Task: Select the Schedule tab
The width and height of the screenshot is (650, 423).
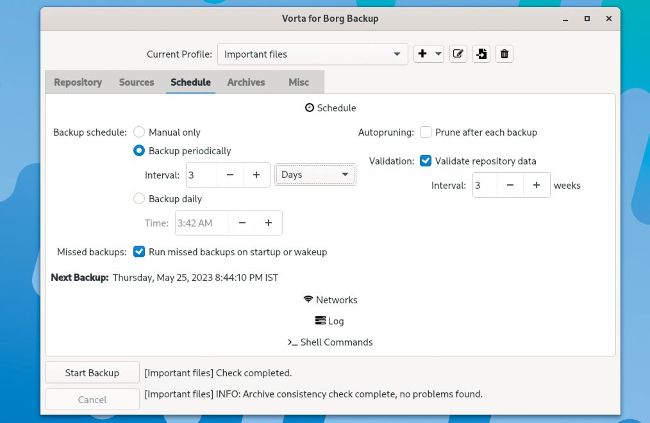Action: pyautogui.click(x=191, y=82)
